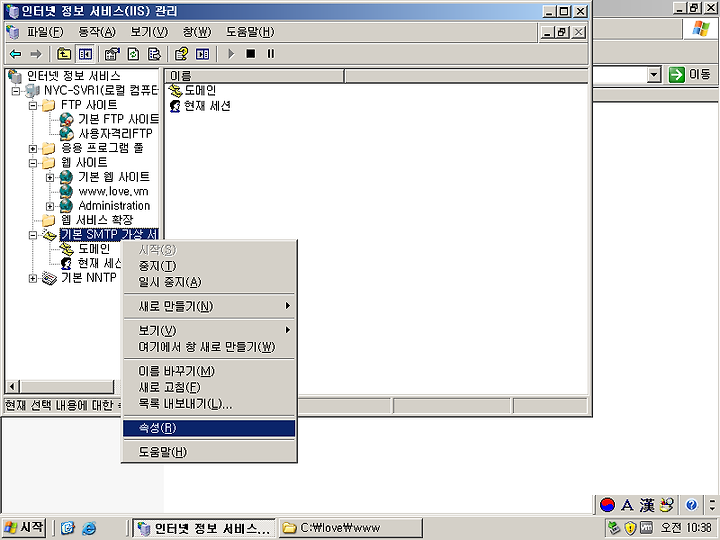
Task: Expand the 기본 웹 사이트 node
Action: click(50, 178)
